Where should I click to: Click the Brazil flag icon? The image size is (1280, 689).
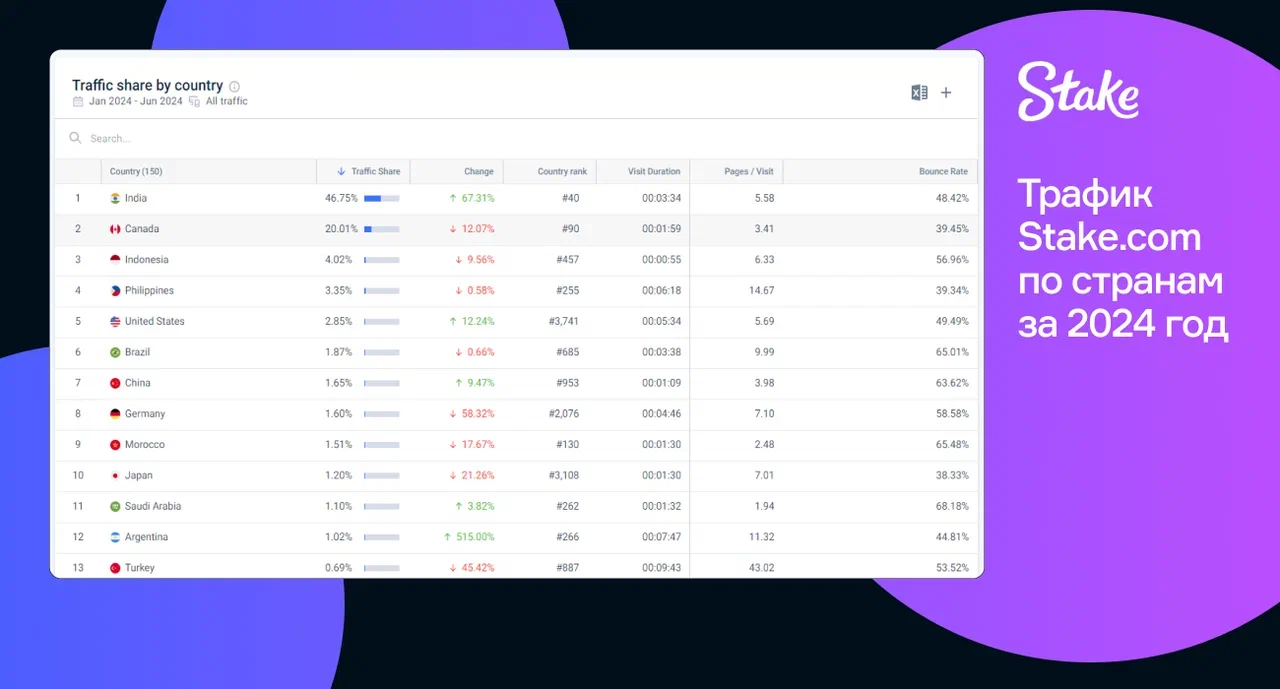115,353
